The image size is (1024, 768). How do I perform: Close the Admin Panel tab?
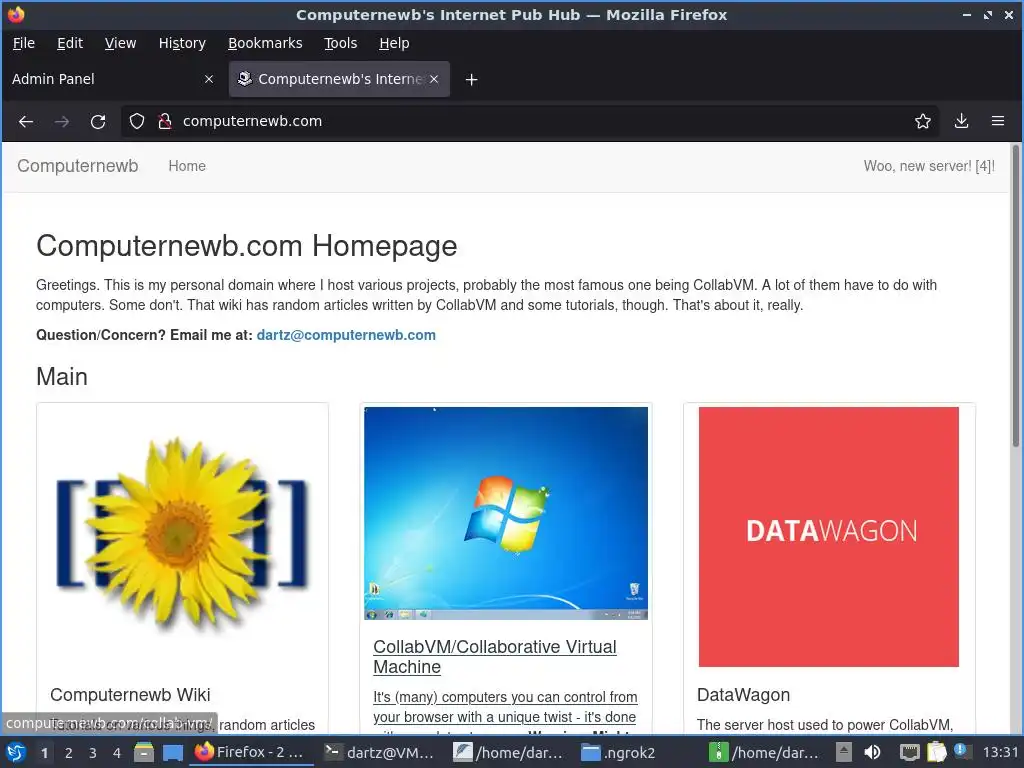point(208,79)
